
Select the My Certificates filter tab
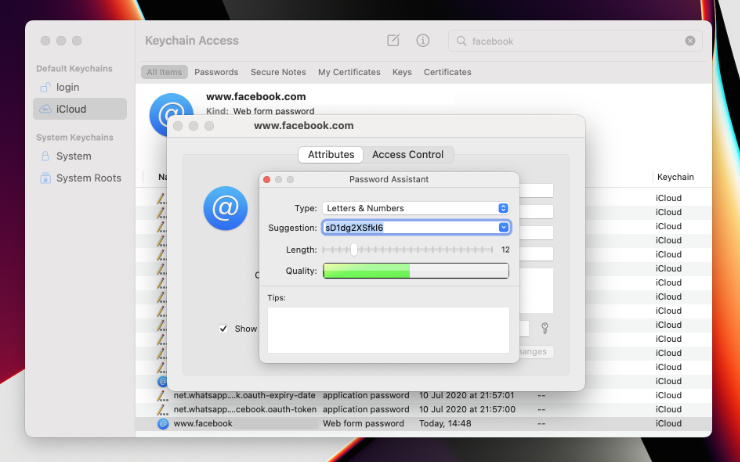349,72
